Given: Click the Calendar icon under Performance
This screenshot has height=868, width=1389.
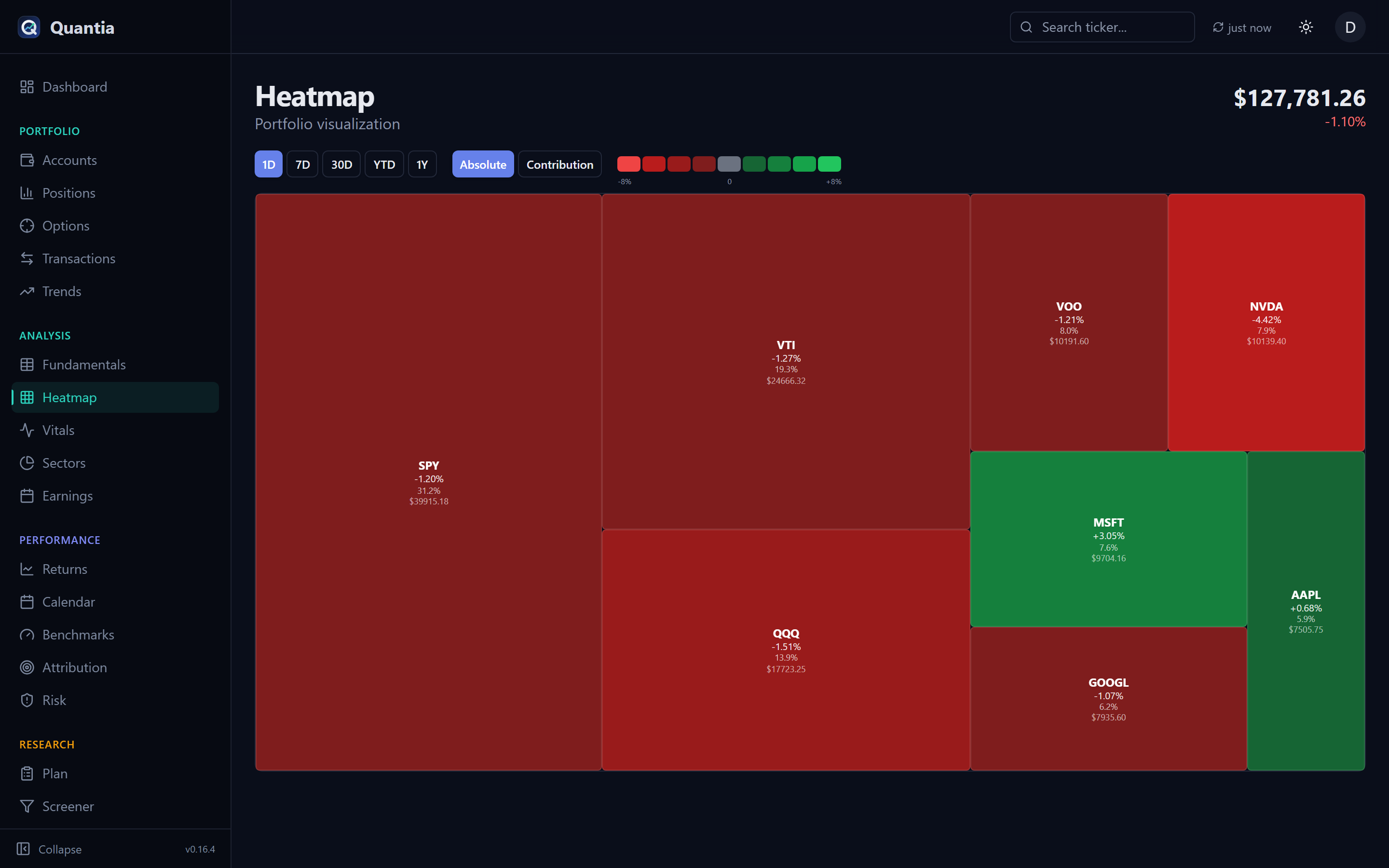Looking at the screenshot, I should coord(27,602).
